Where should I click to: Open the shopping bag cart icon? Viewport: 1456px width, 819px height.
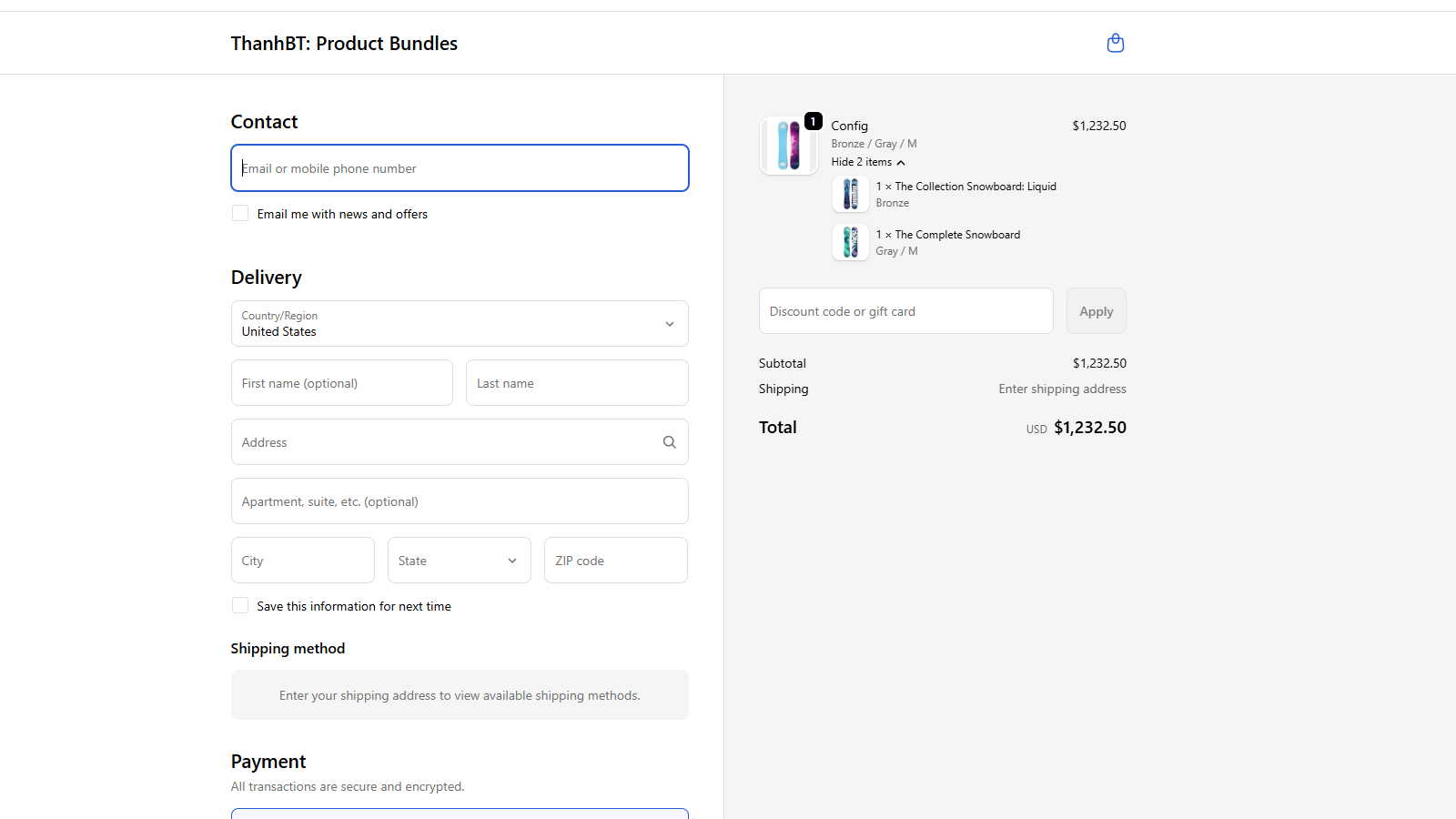(1115, 43)
